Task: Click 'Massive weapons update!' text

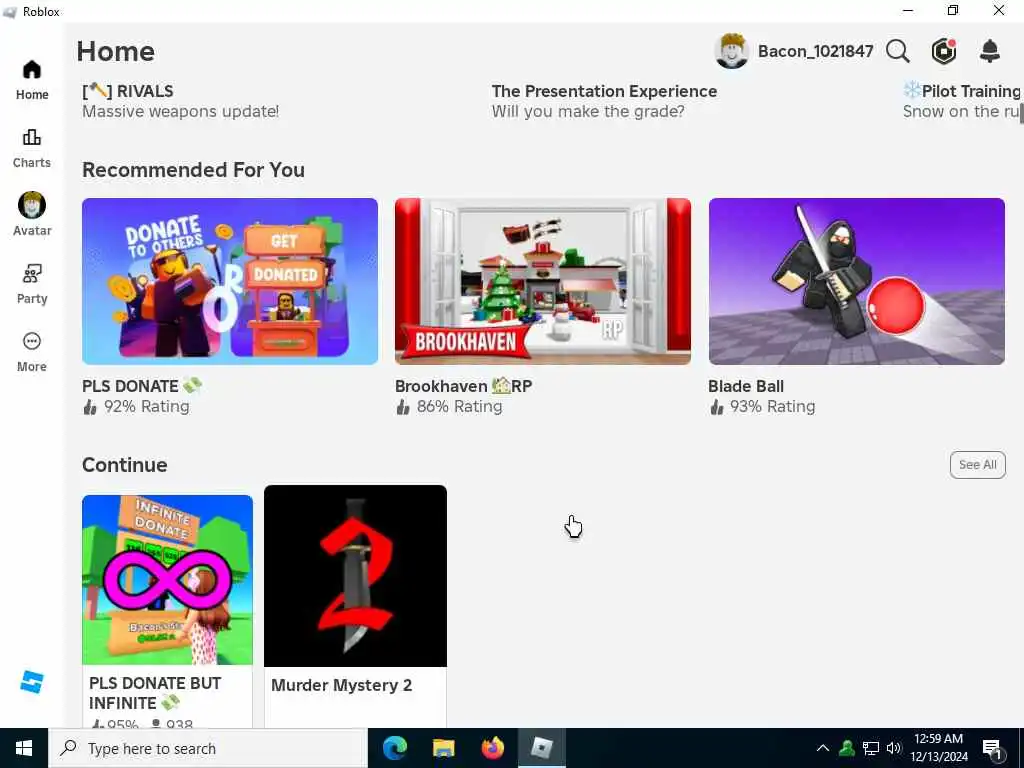Action: [x=180, y=112]
